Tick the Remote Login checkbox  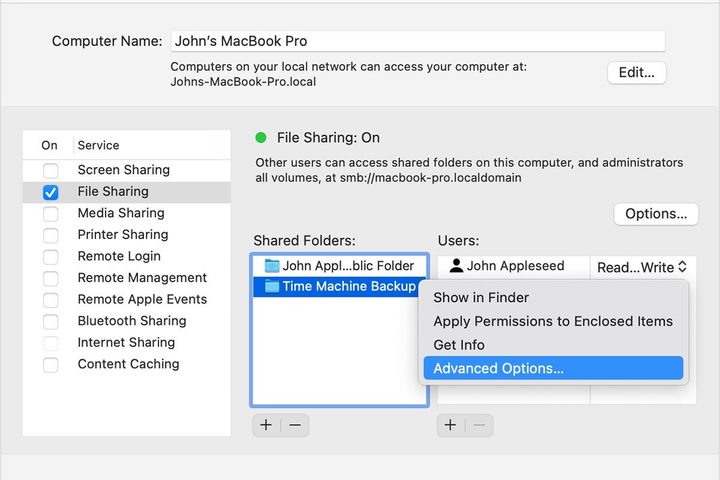51,257
